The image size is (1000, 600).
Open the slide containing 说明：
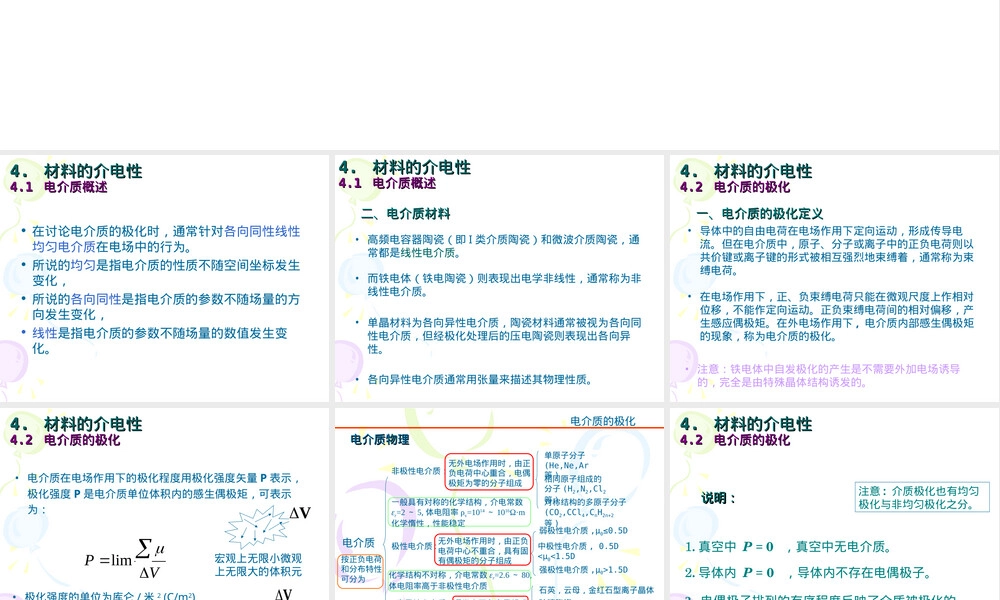pyautogui.click(x=835, y=504)
